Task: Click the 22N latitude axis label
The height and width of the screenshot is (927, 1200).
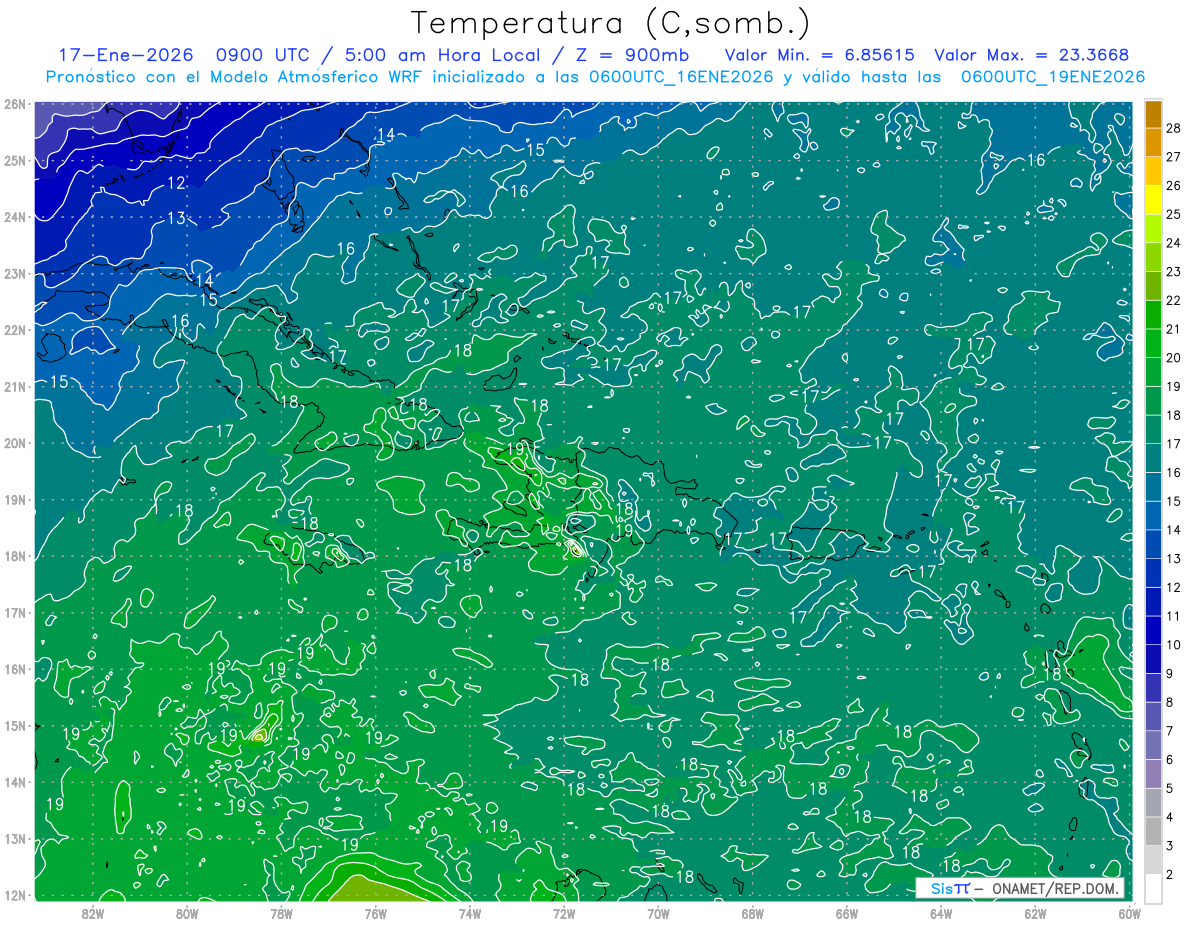Action: pos(14,329)
